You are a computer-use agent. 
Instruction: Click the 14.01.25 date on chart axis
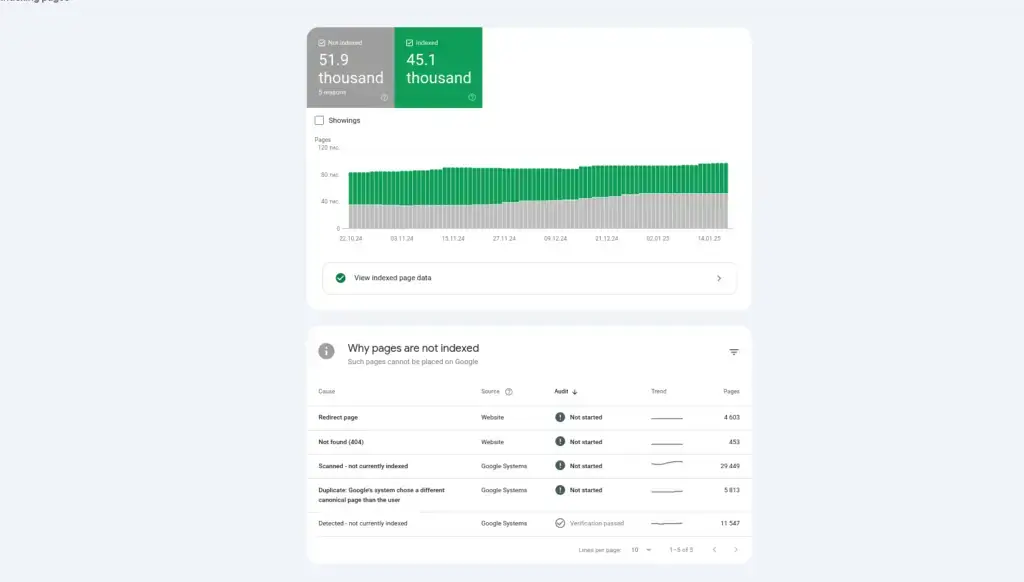(709, 238)
